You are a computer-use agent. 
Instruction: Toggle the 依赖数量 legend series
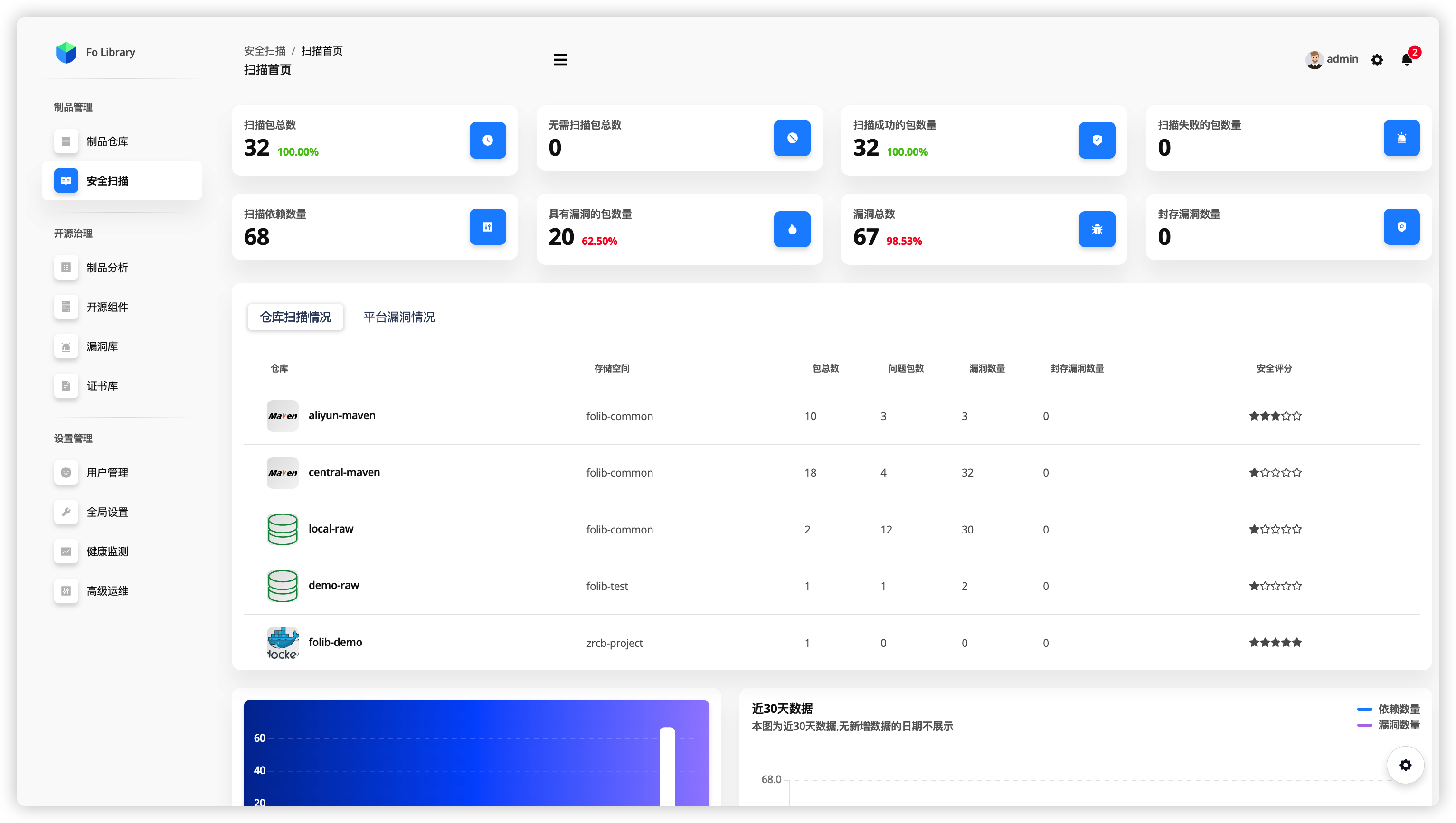coord(1388,709)
